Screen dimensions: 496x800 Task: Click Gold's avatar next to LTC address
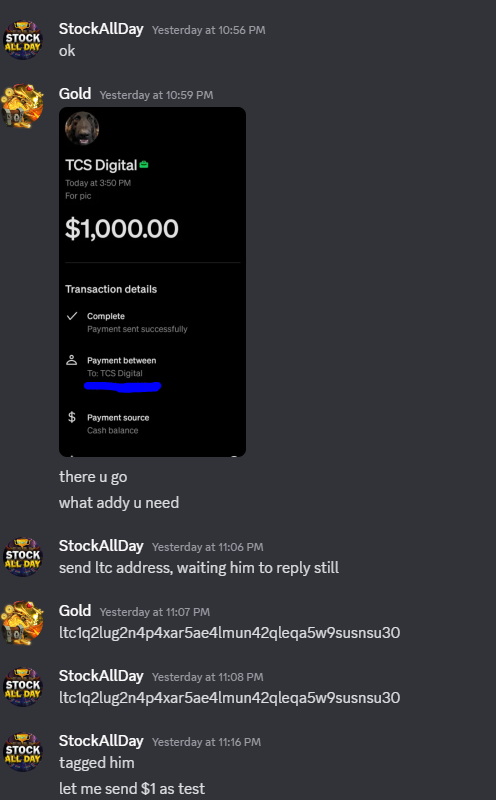22,622
